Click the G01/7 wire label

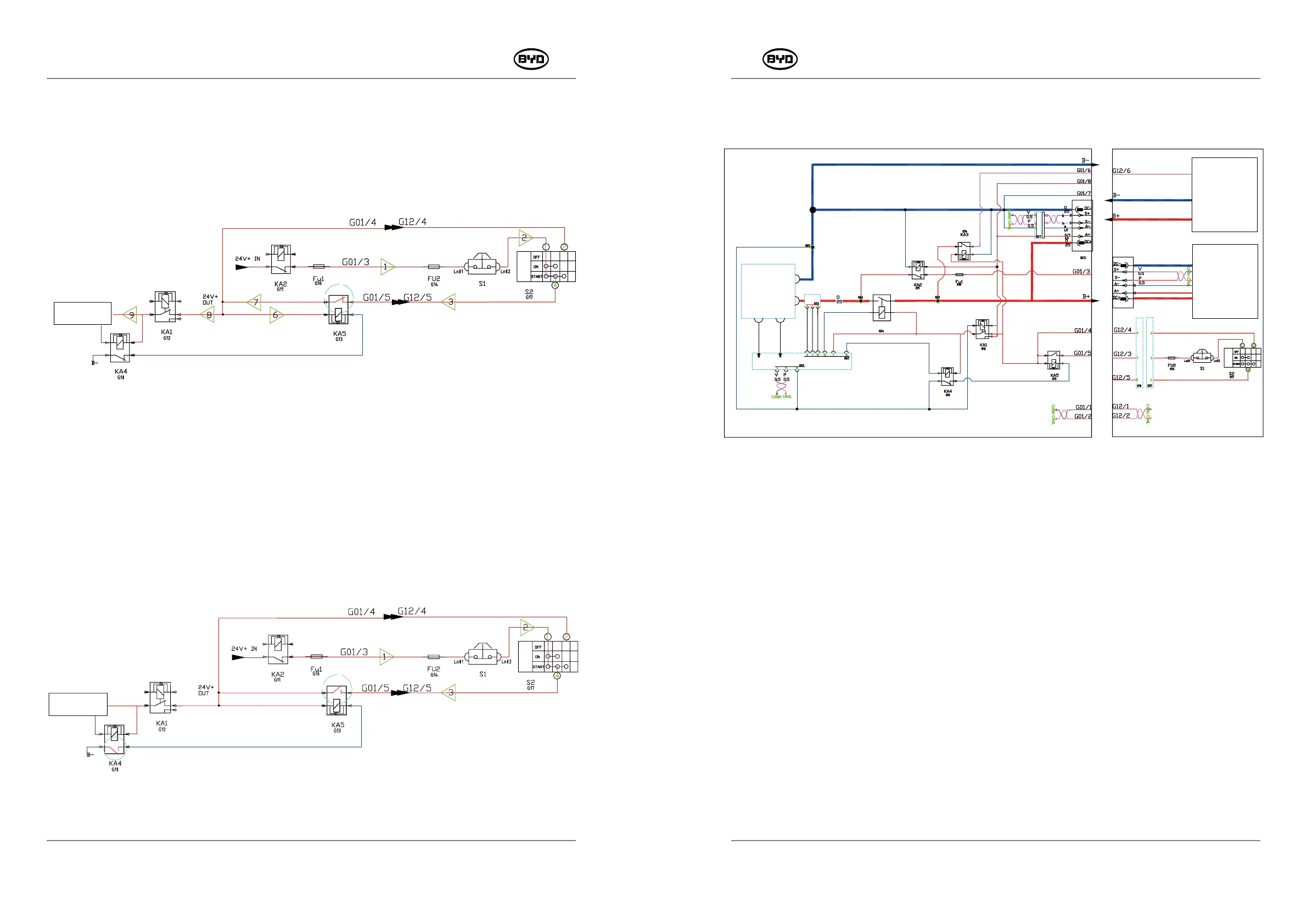(1083, 194)
